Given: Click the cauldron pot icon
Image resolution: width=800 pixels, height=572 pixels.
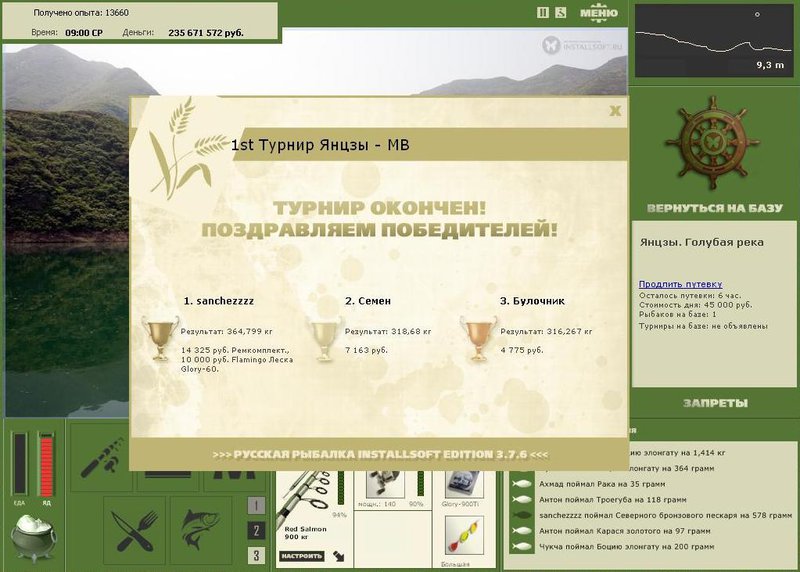Looking at the screenshot, I should coord(34,537).
